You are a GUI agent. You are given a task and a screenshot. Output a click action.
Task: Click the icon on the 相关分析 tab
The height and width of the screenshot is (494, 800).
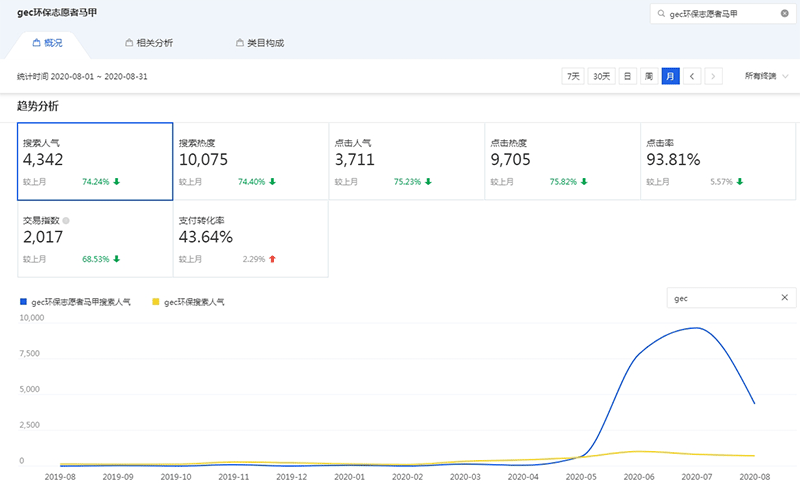(129, 44)
